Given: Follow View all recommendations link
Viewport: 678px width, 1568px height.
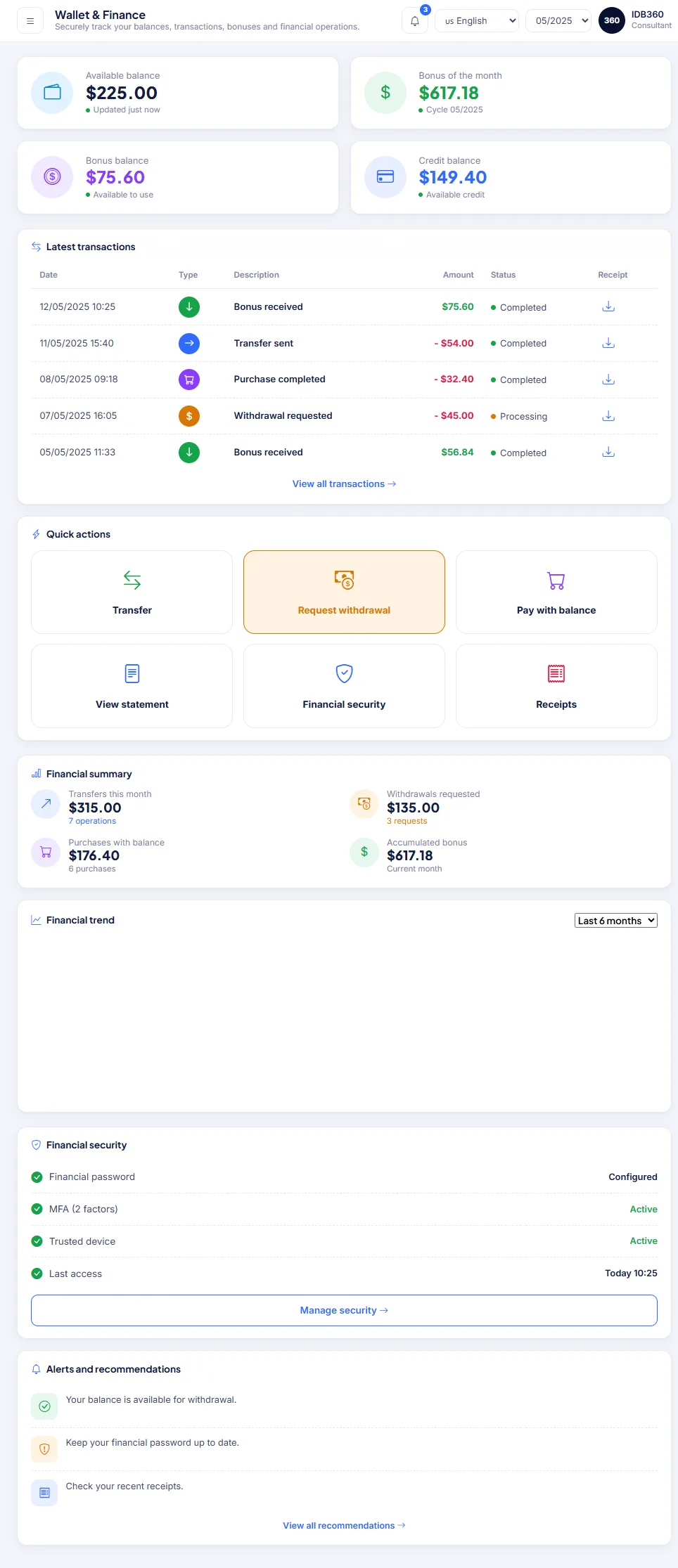Looking at the screenshot, I should click(344, 1526).
